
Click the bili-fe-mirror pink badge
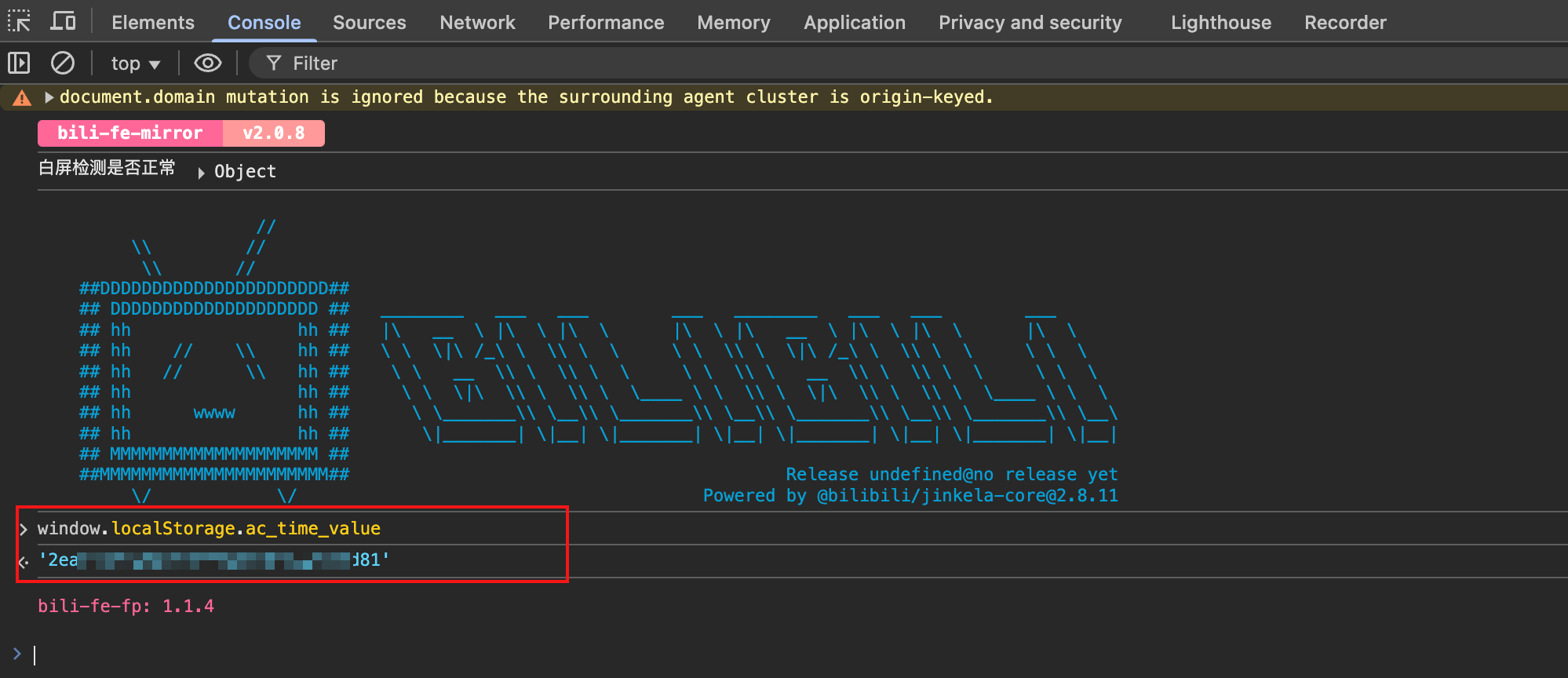click(130, 133)
